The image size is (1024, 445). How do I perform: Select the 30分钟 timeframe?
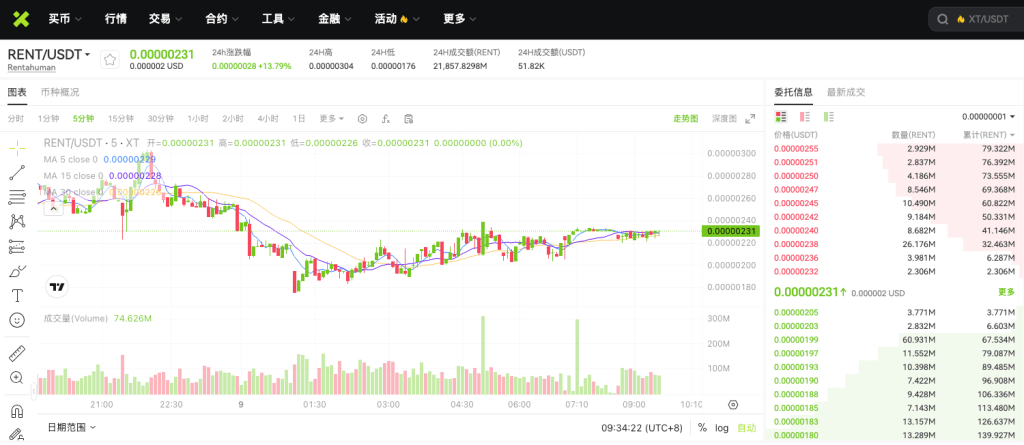[x=161, y=118]
